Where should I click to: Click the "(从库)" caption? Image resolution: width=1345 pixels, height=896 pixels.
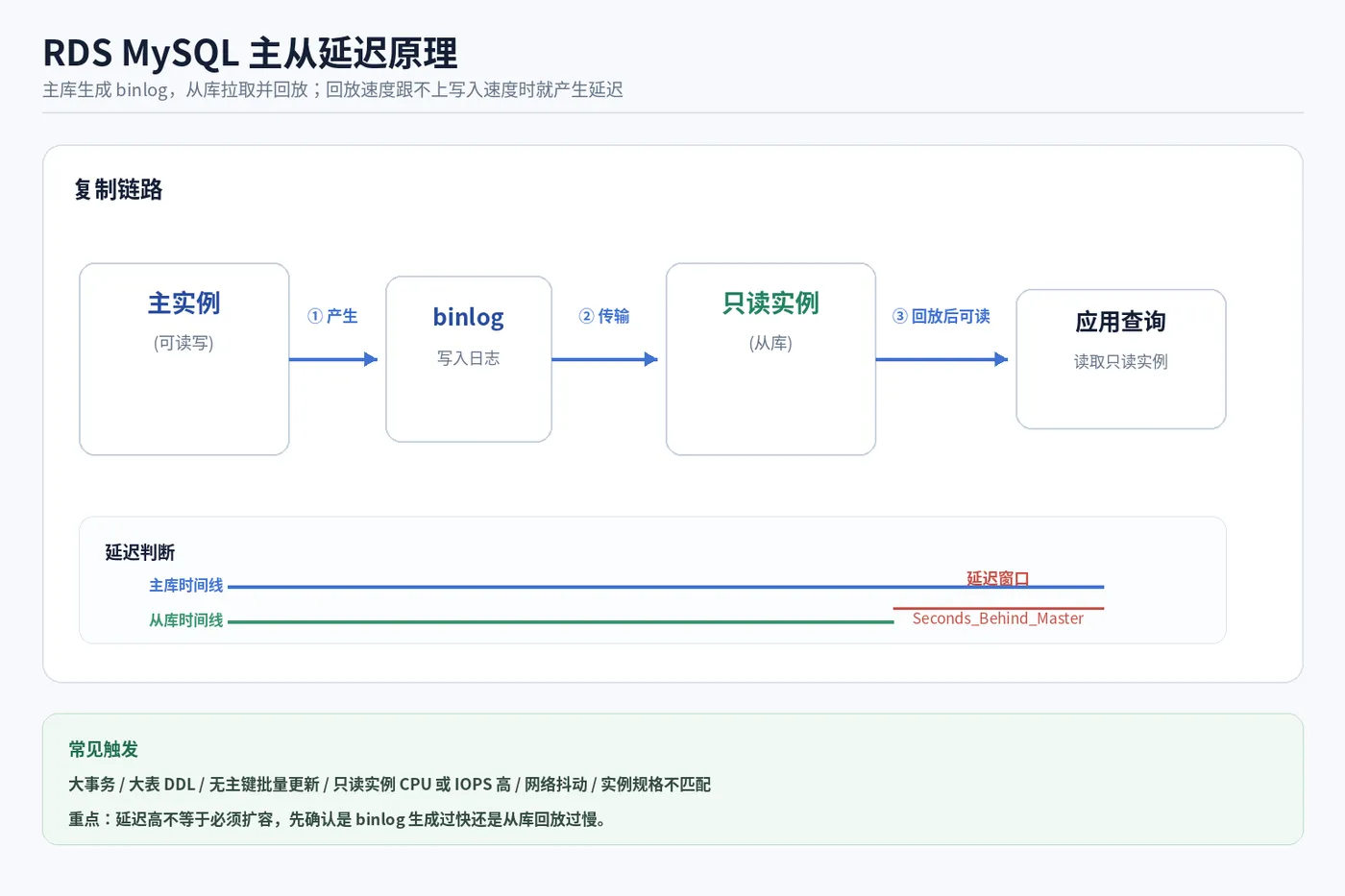[770, 343]
